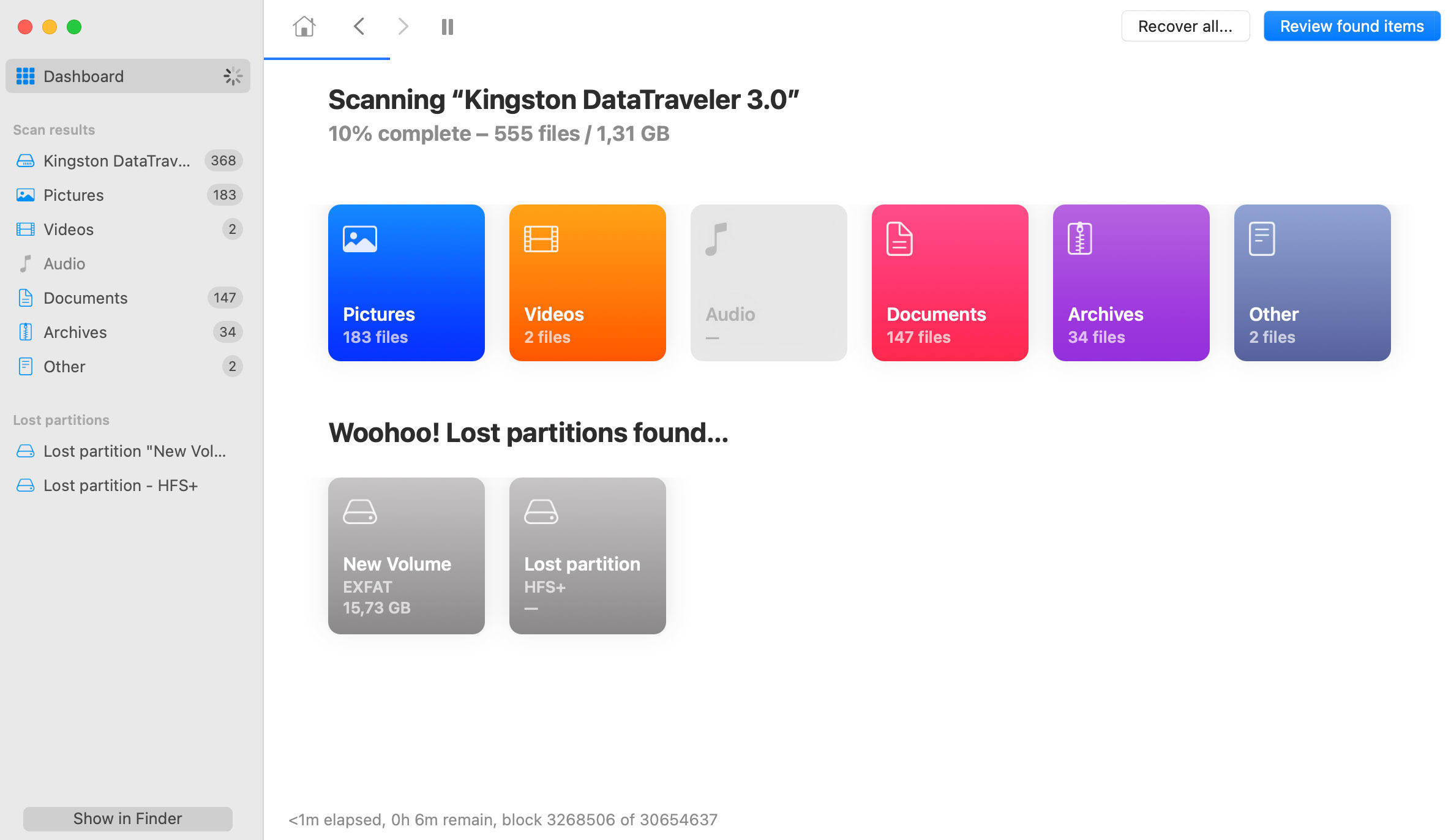Go back with the left chevron
This screenshot has width=1451, height=840.
click(359, 26)
